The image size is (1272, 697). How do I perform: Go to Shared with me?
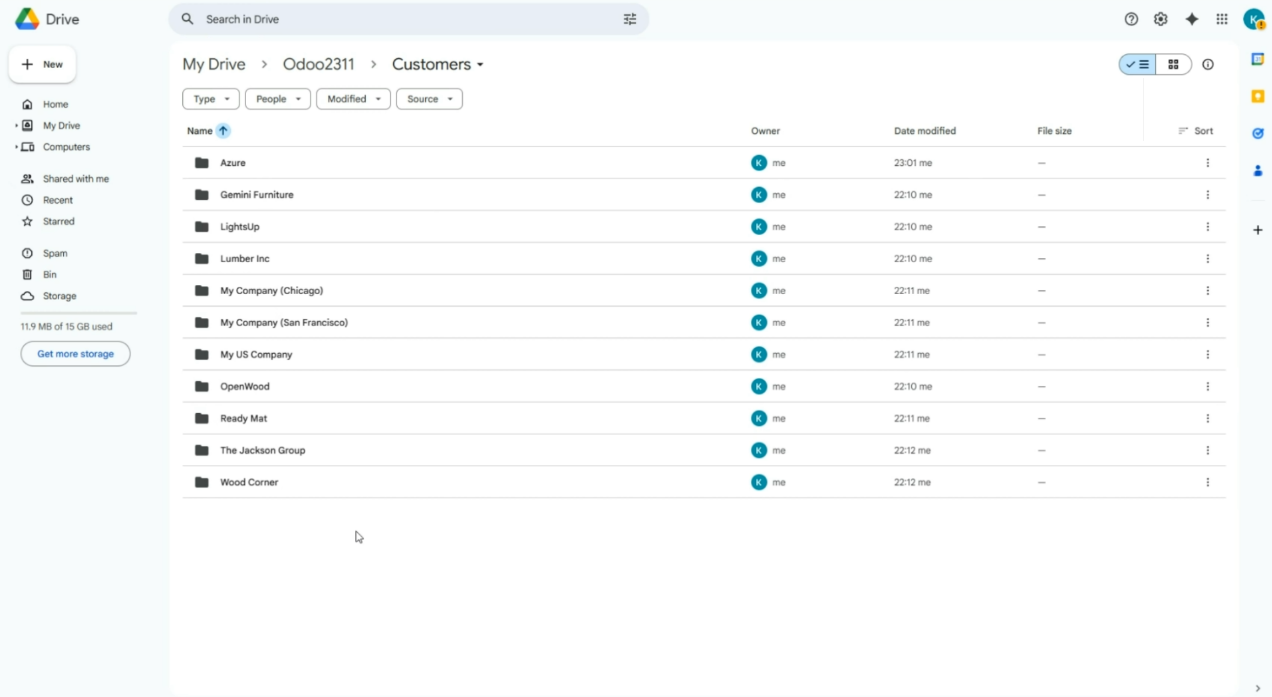click(x=75, y=179)
